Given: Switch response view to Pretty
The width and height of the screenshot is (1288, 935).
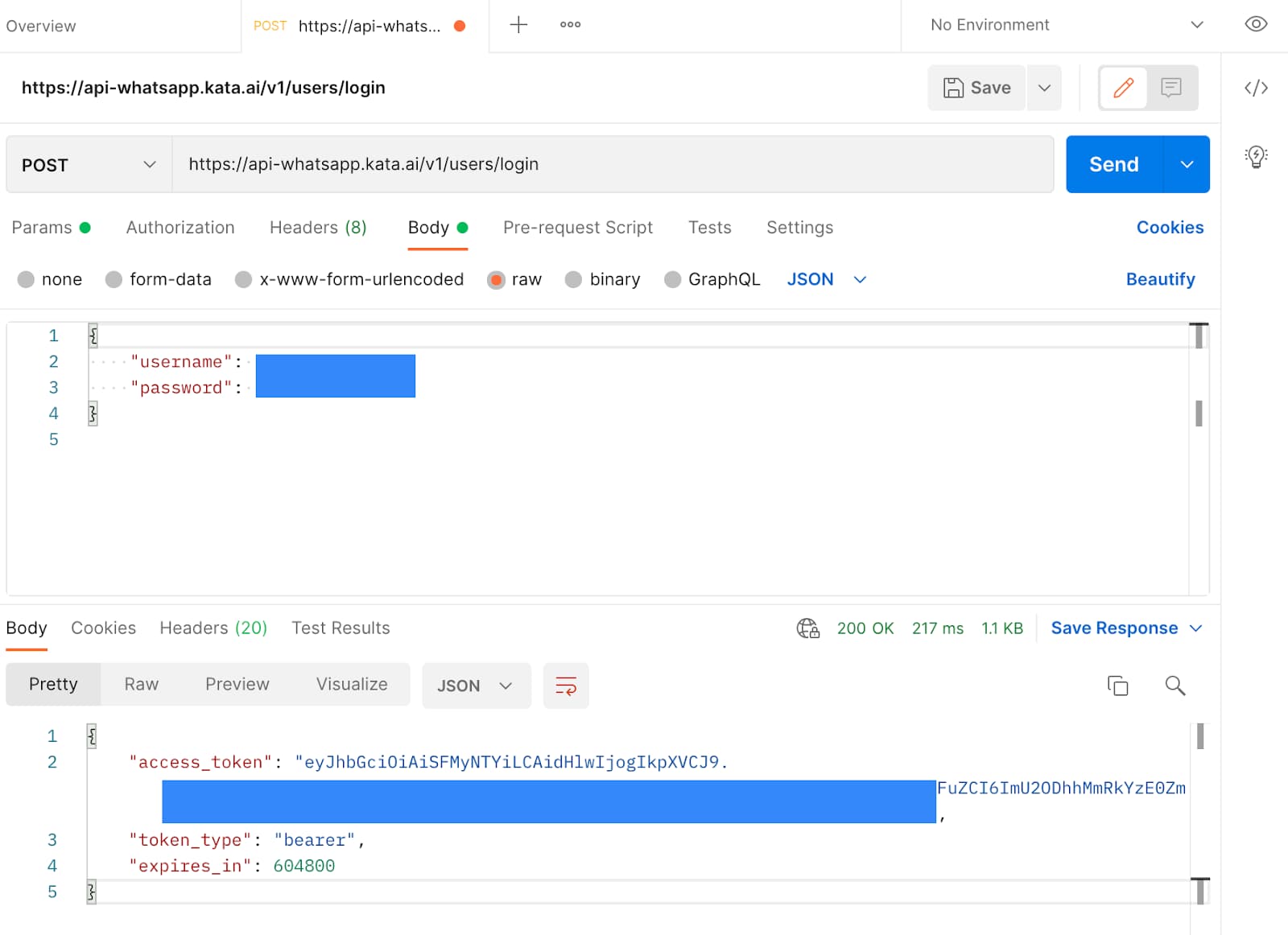Looking at the screenshot, I should point(53,685).
